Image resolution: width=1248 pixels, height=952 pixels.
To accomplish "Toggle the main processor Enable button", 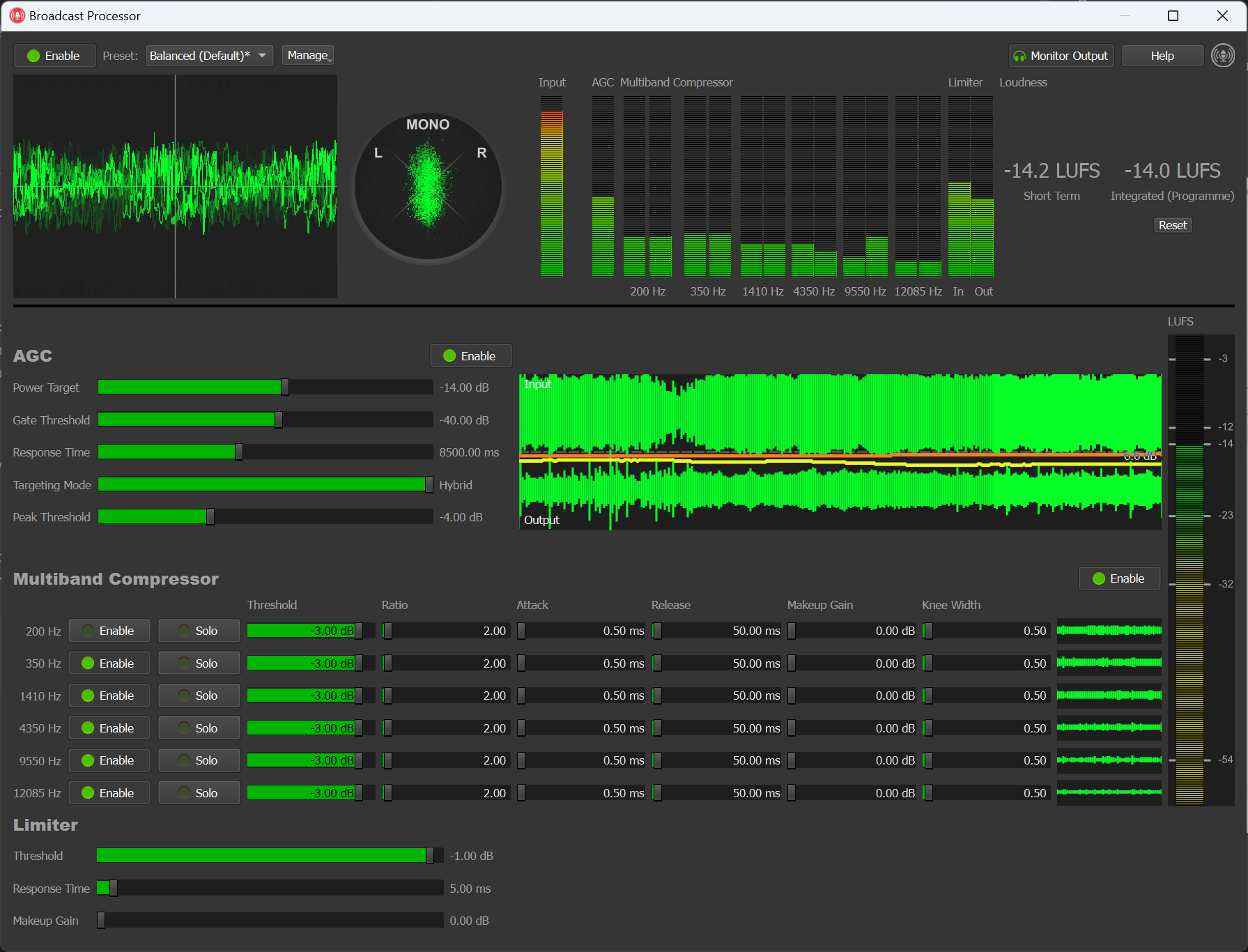I will (54, 56).
